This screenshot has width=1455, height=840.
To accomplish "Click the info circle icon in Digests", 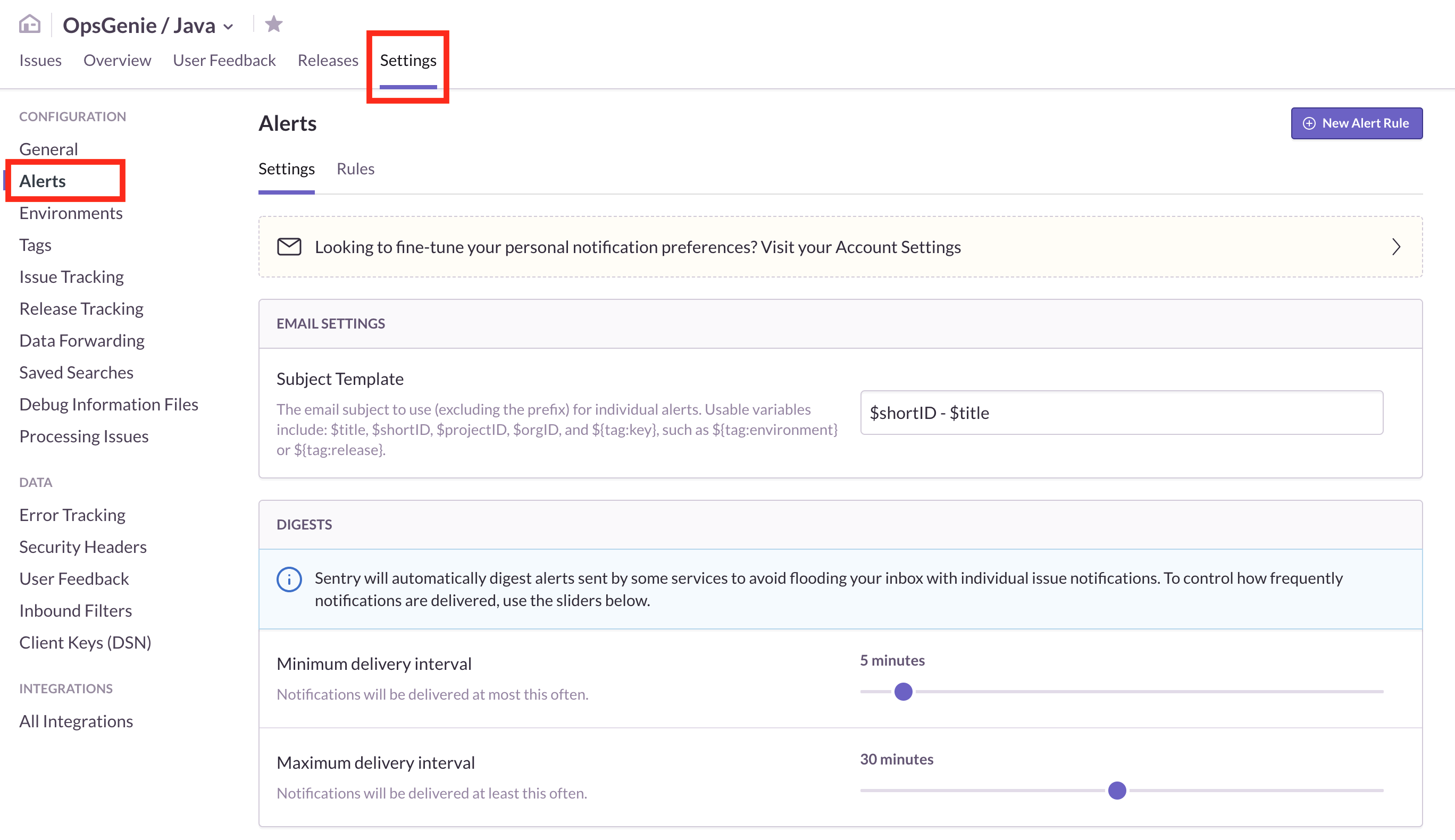I will coord(288,579).
